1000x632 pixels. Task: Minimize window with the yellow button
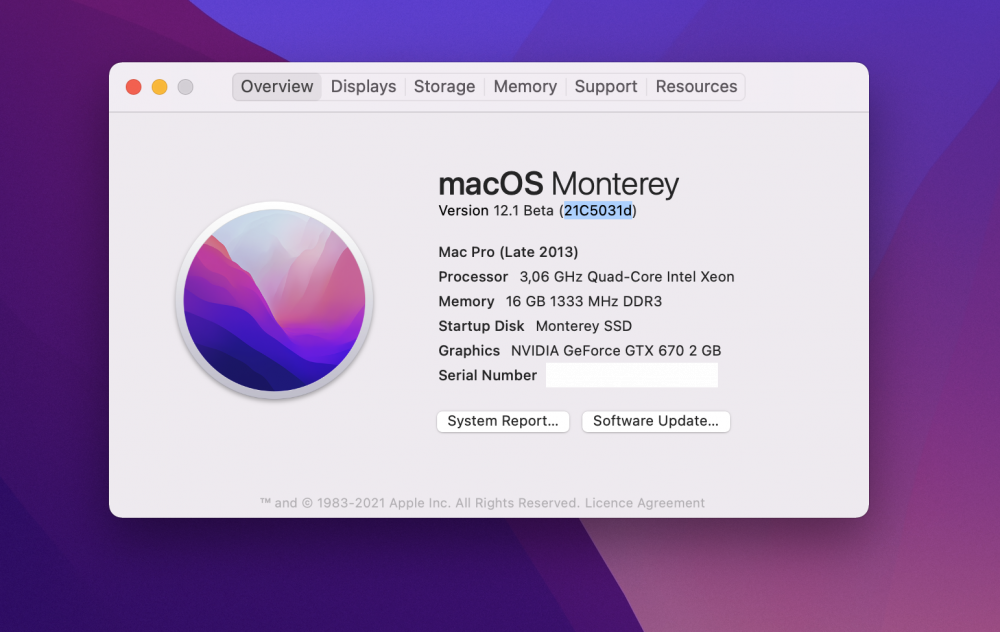[x=159, y=87]
